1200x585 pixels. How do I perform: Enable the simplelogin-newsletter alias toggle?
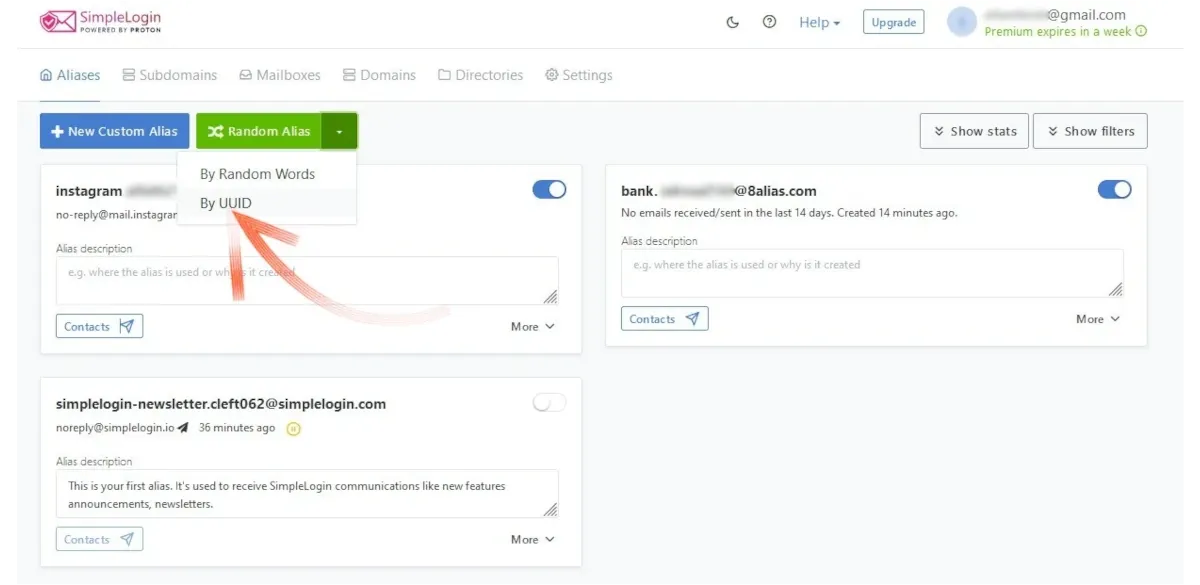tap(549, 402)
